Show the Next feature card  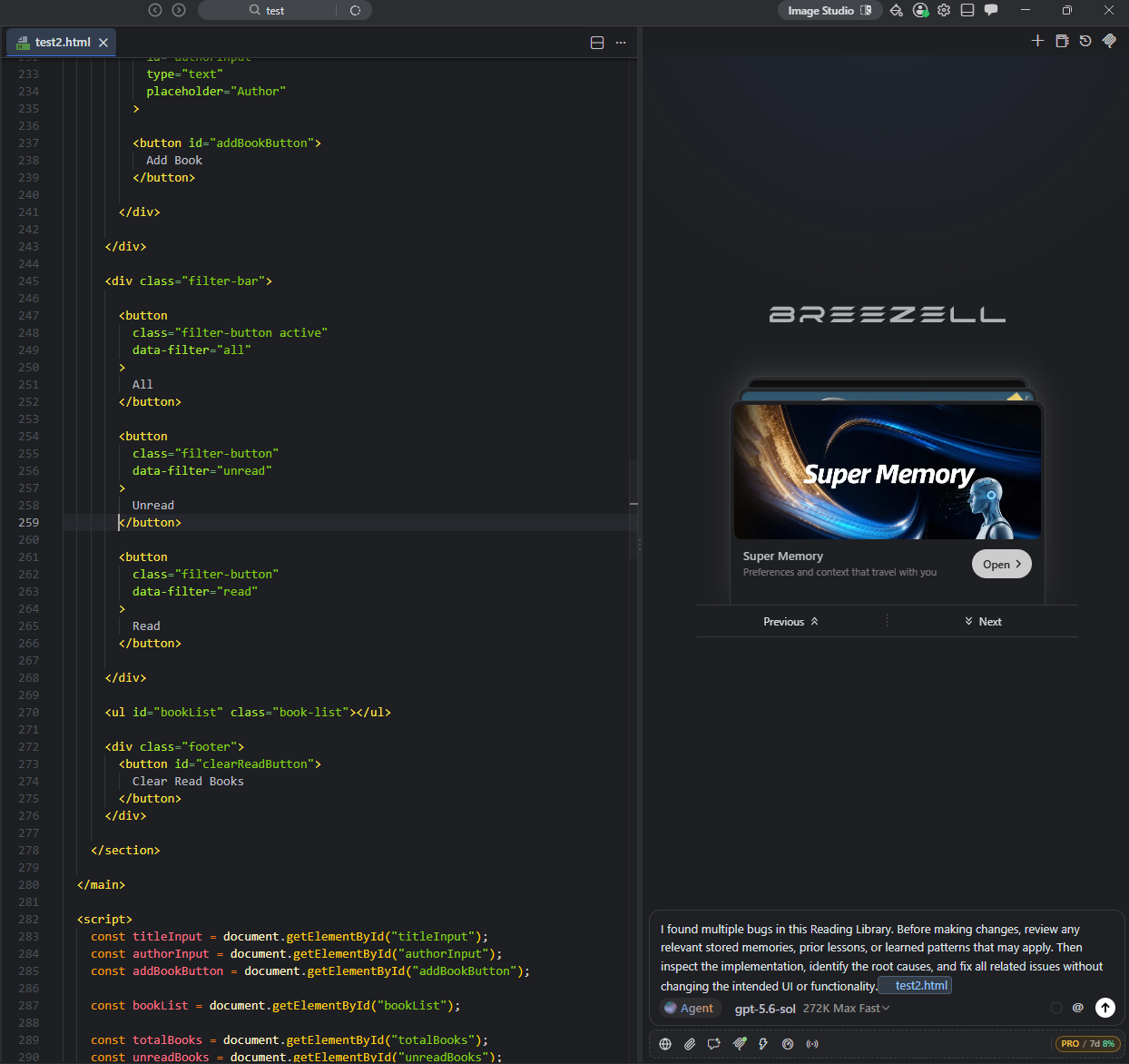pos(983,622)
